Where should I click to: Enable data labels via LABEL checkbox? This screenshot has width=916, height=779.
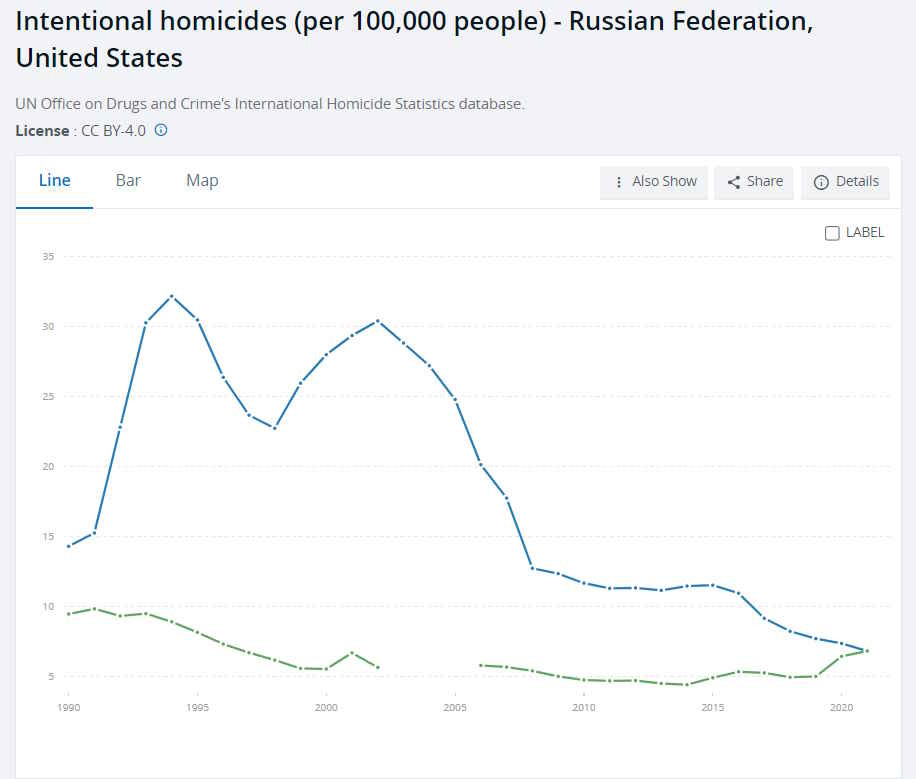tap(831, 232)
